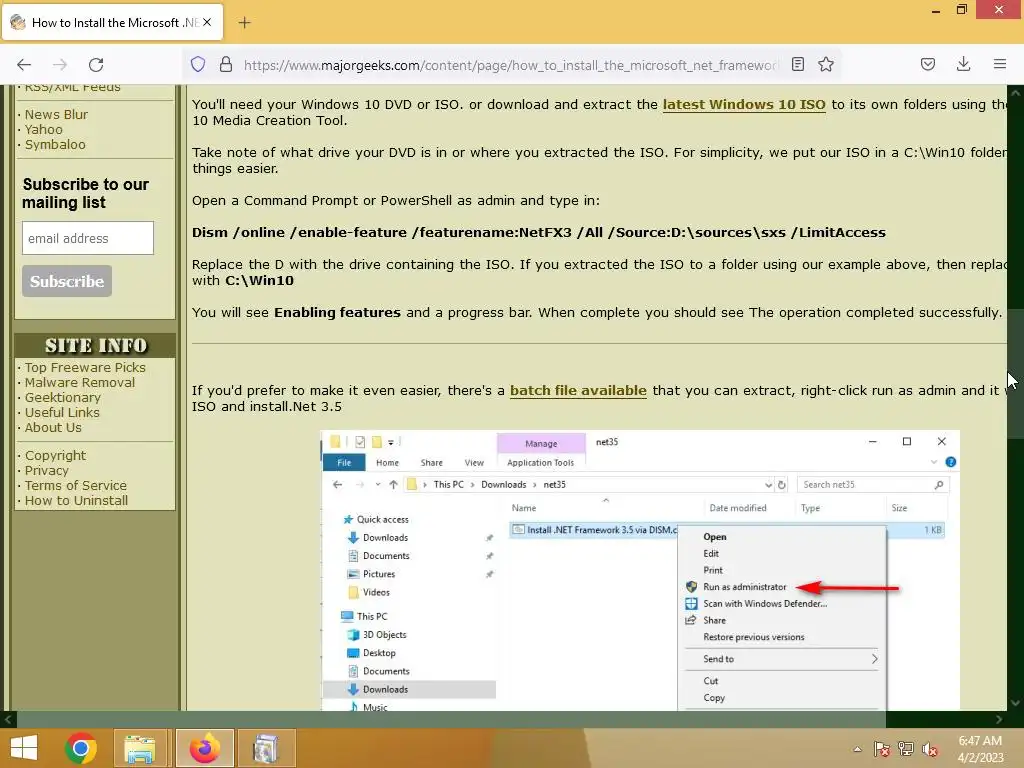
Task: Click the majorgeeks URL address bar
Action: click(x=509, y=65)
